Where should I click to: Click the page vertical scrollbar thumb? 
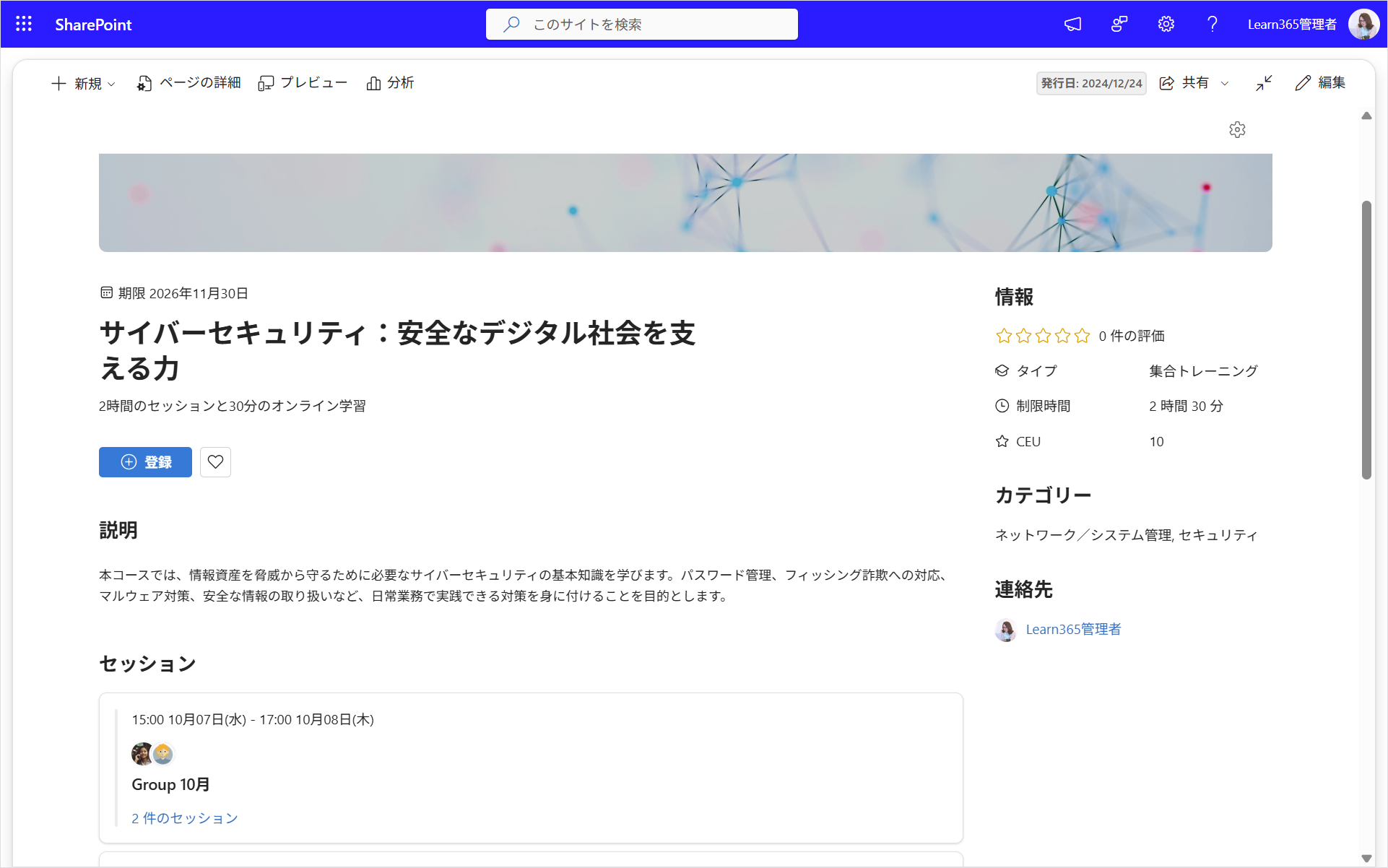click(x=1366, y=339)
